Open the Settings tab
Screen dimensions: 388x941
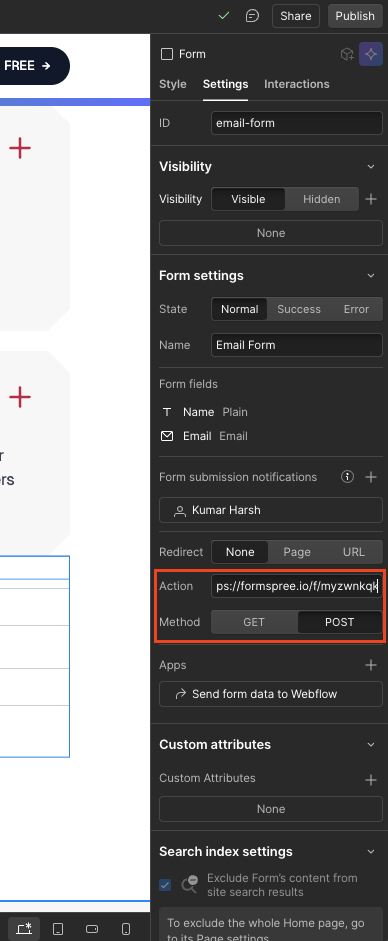point(225,84)
